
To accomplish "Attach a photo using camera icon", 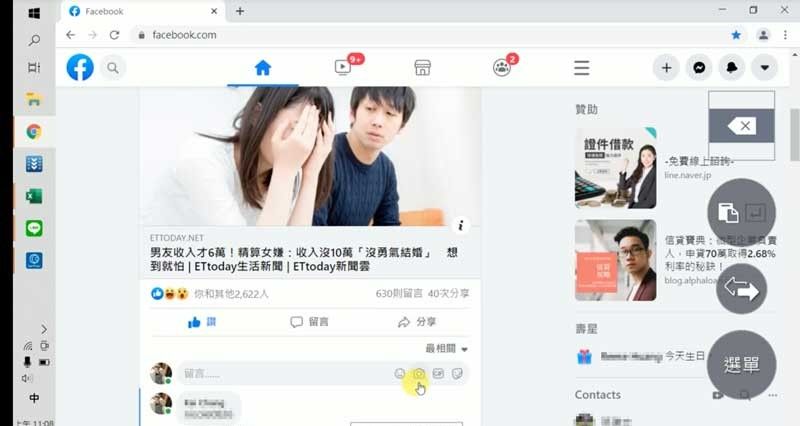I will point(420,374).
